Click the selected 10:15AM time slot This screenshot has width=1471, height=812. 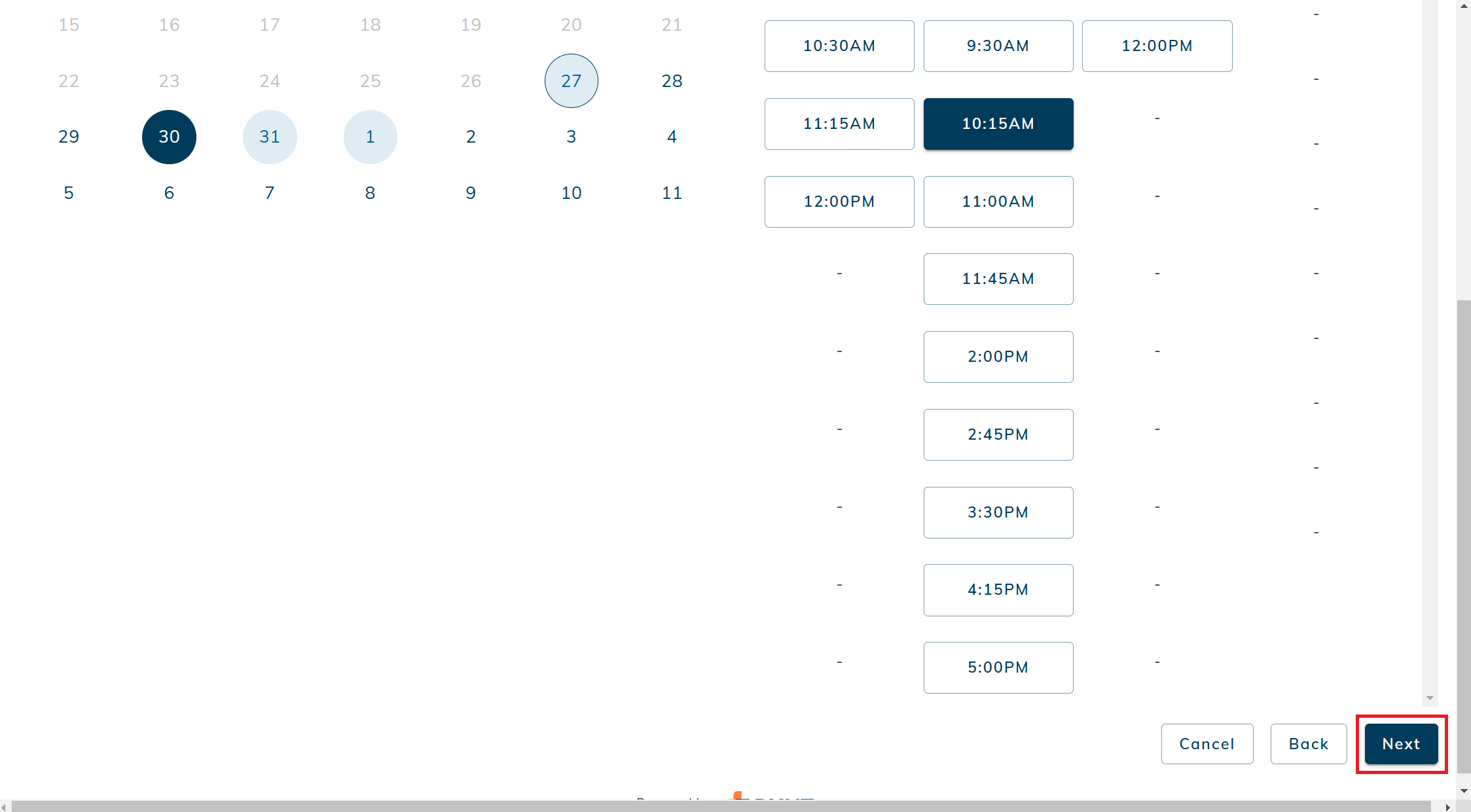[998, 124]
